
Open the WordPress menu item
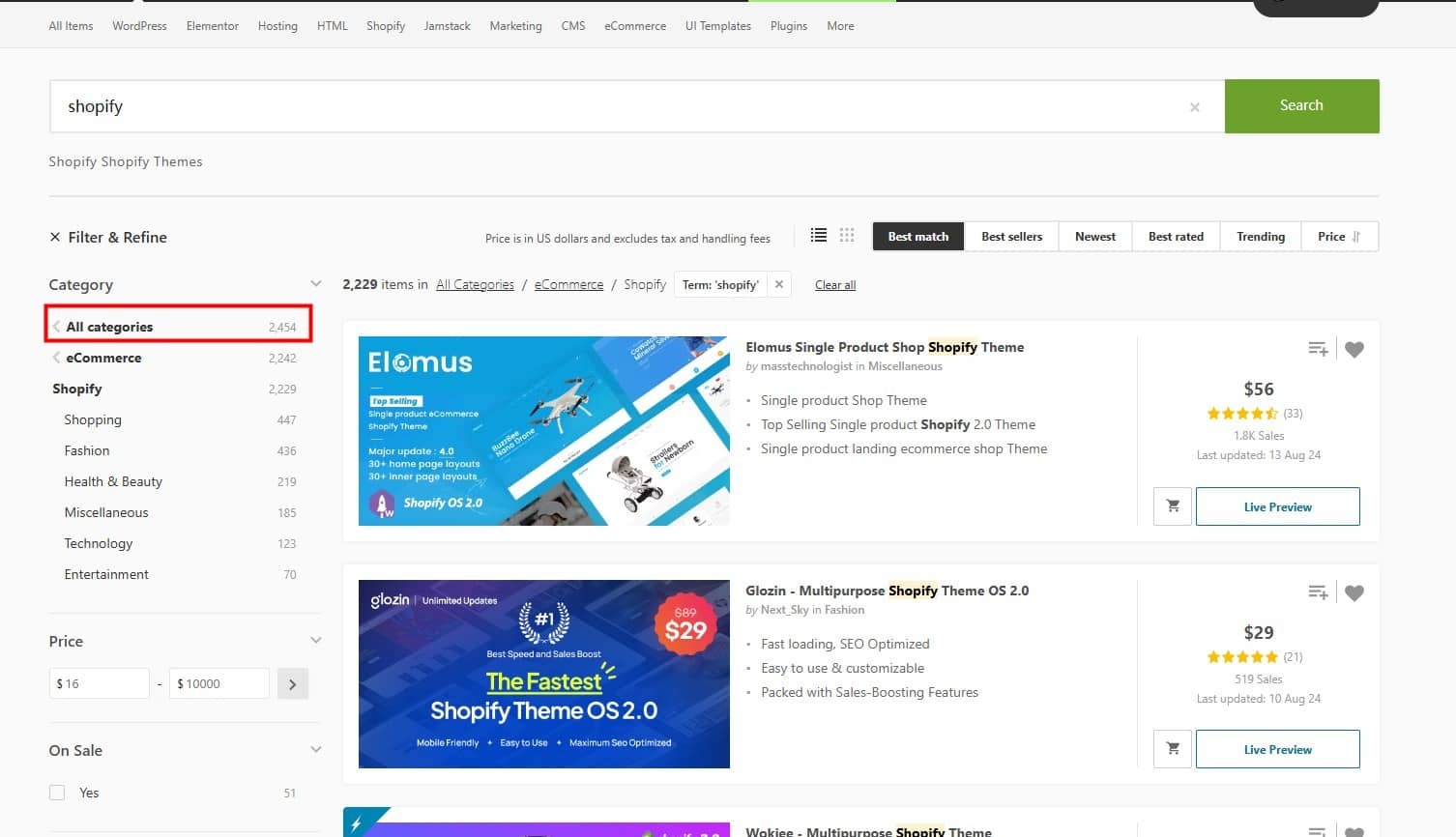(139, 26)
